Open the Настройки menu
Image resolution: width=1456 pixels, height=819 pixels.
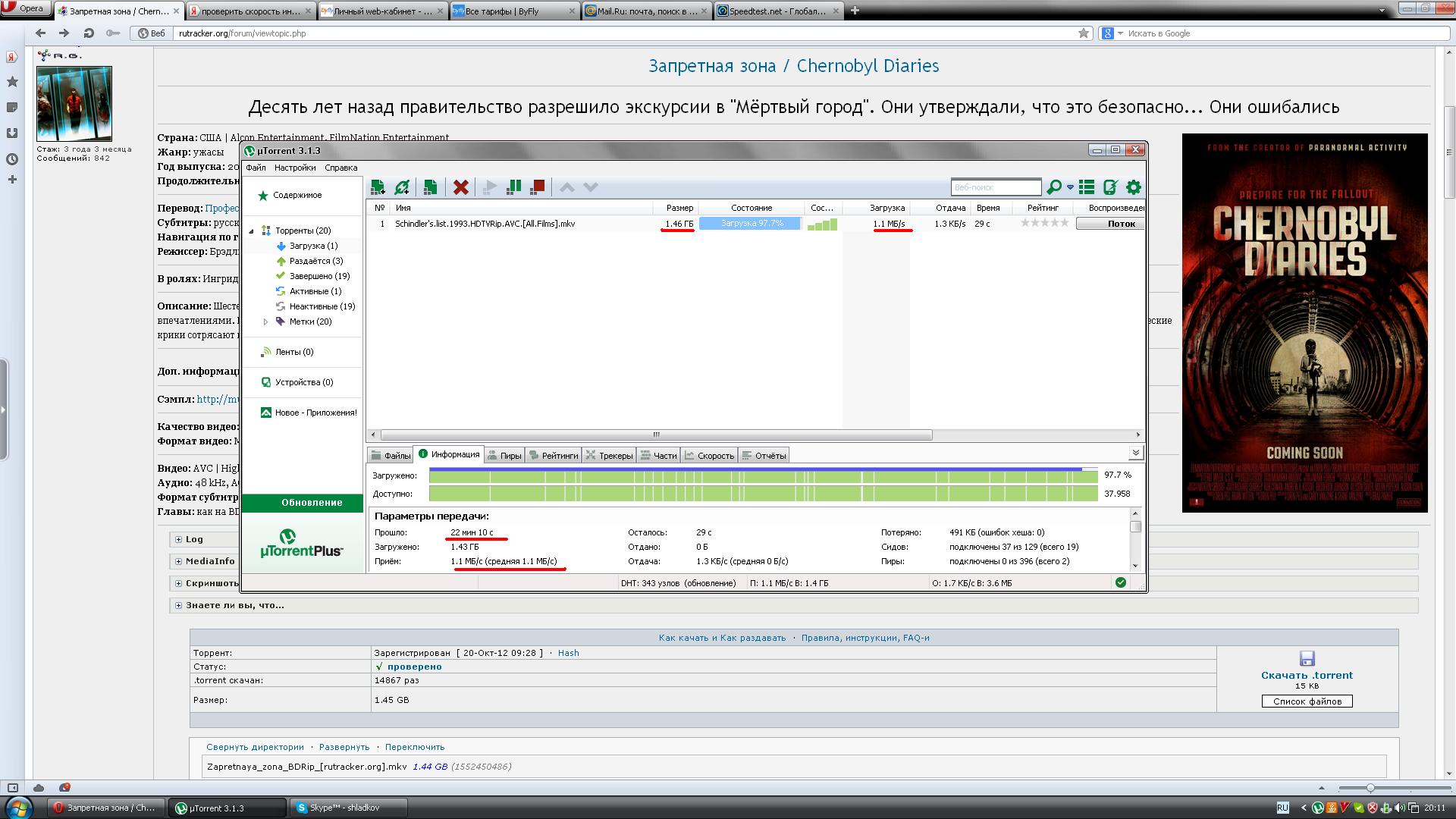pos(295,168)
